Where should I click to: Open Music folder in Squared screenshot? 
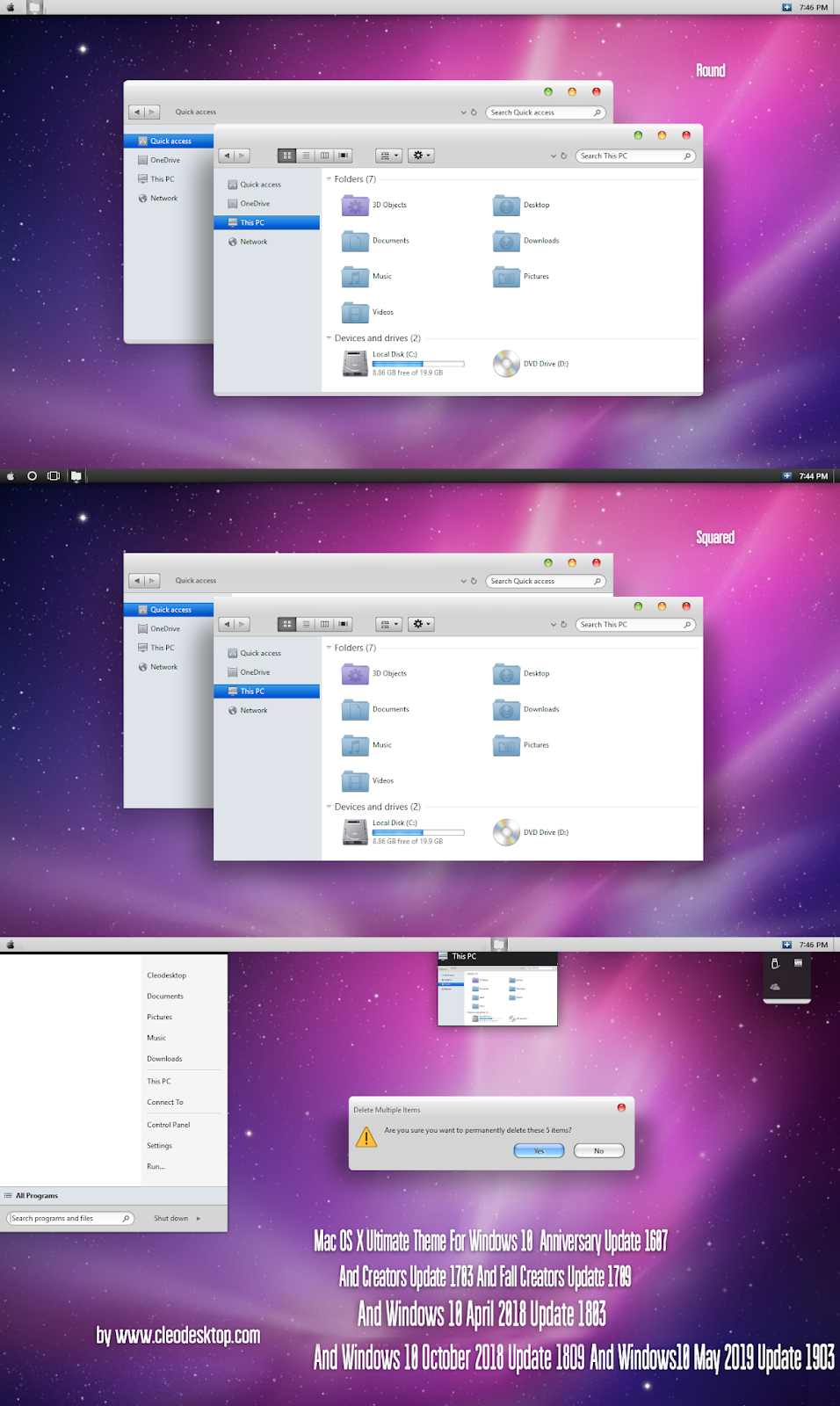[366, 745]
